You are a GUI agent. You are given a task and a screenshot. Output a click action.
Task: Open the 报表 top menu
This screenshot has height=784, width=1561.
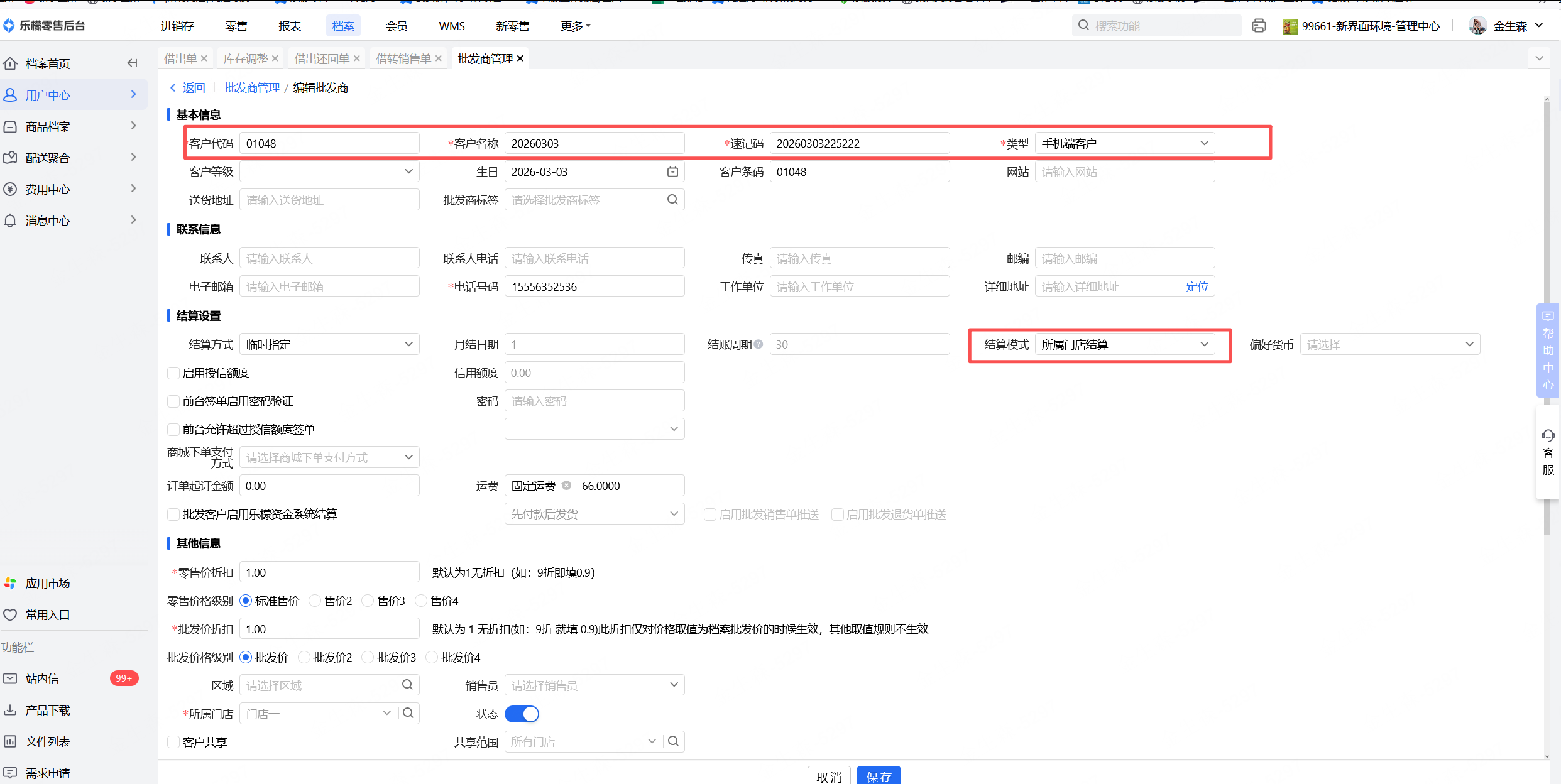click(290, 26)
